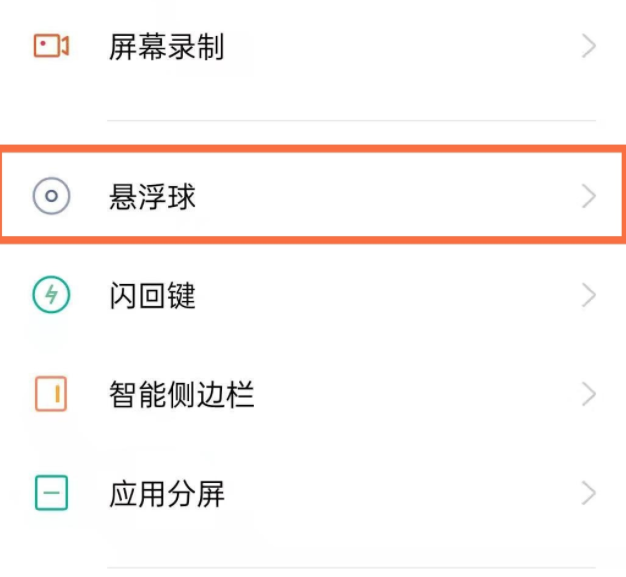The height and width of the screenshot is (577, 626).
Task: Click the floating ball circle icon
Action: [50, 196]
